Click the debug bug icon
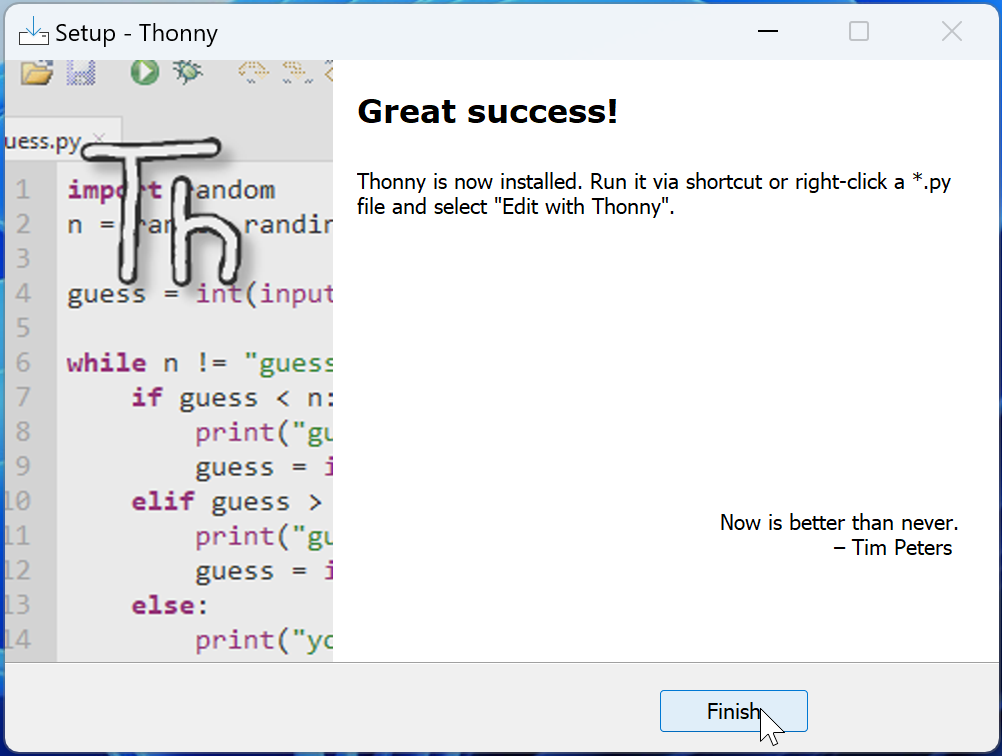 pyautogui.click(x=188, y=72)
